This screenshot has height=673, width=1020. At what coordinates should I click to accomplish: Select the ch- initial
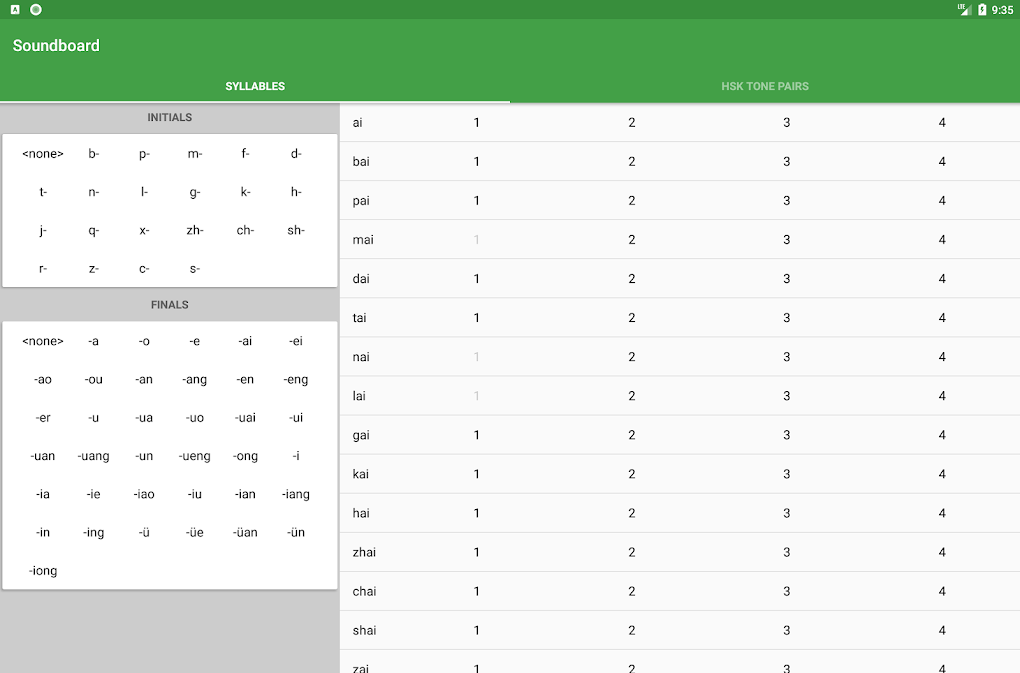coord(245,230)
